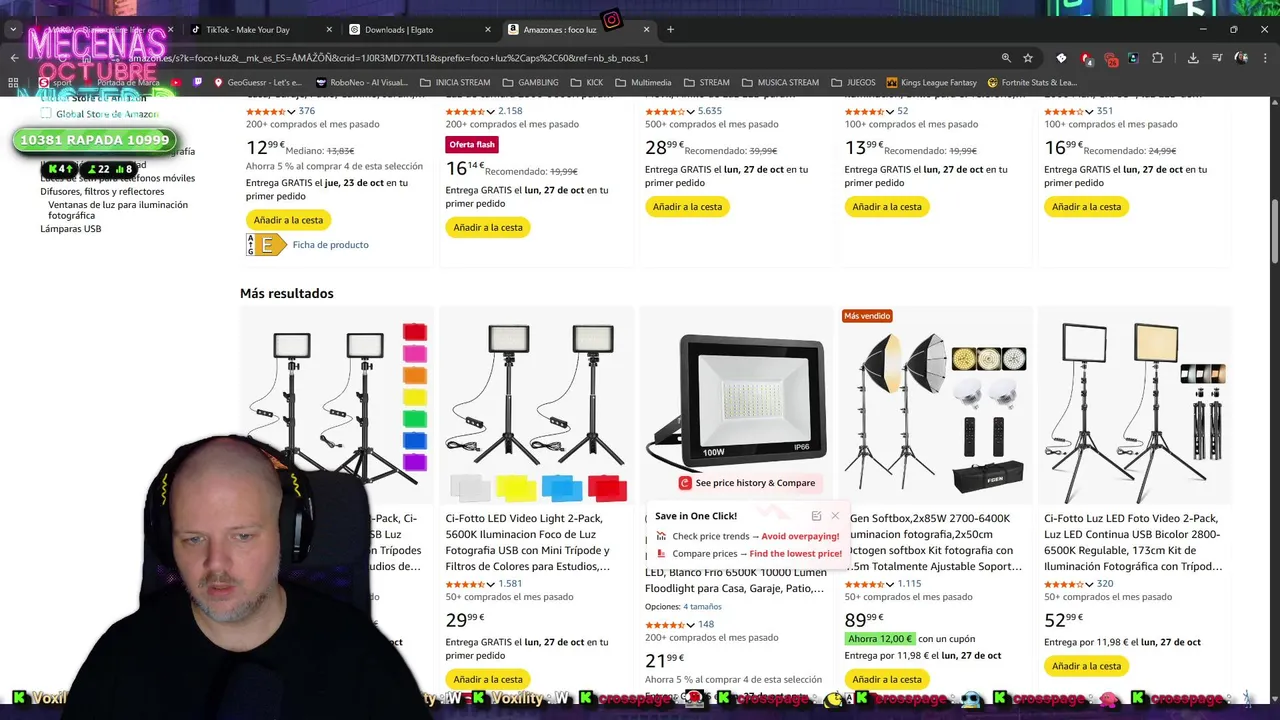Click the red price history extension icon
The height and width of the screenshot is (720, 1280).
click(685, 483)
